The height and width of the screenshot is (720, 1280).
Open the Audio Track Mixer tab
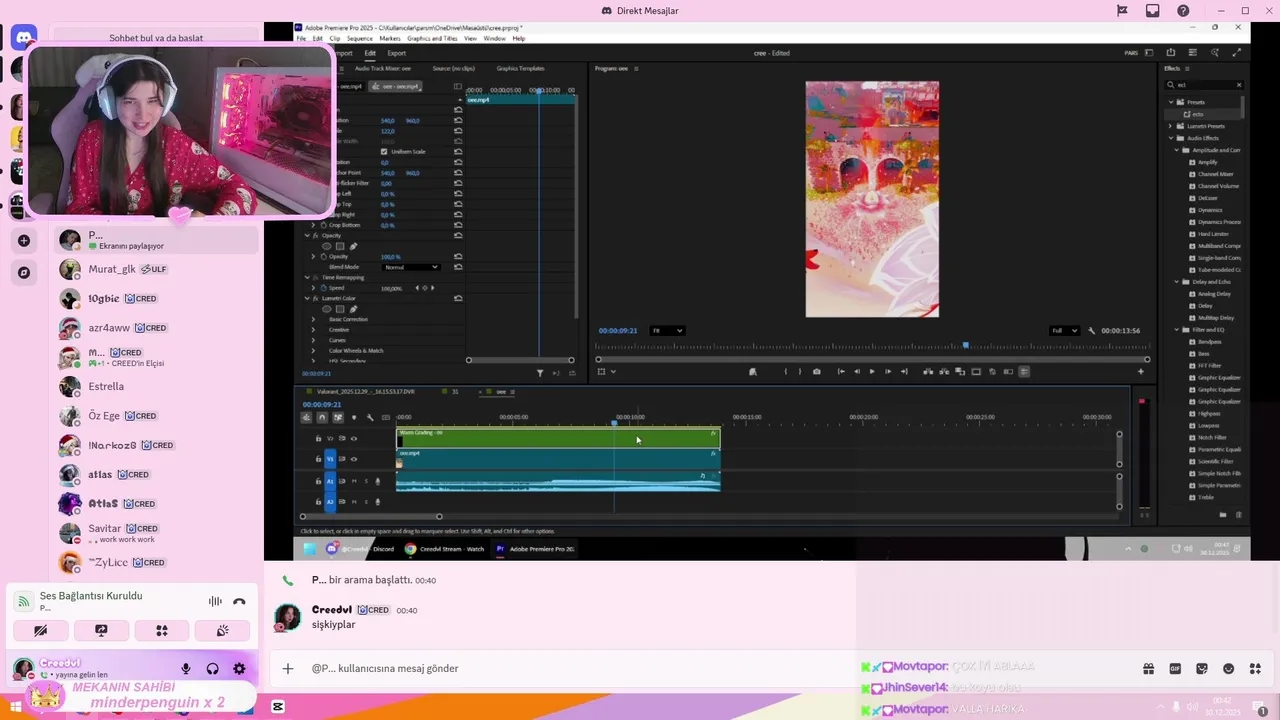pos(385,69)
